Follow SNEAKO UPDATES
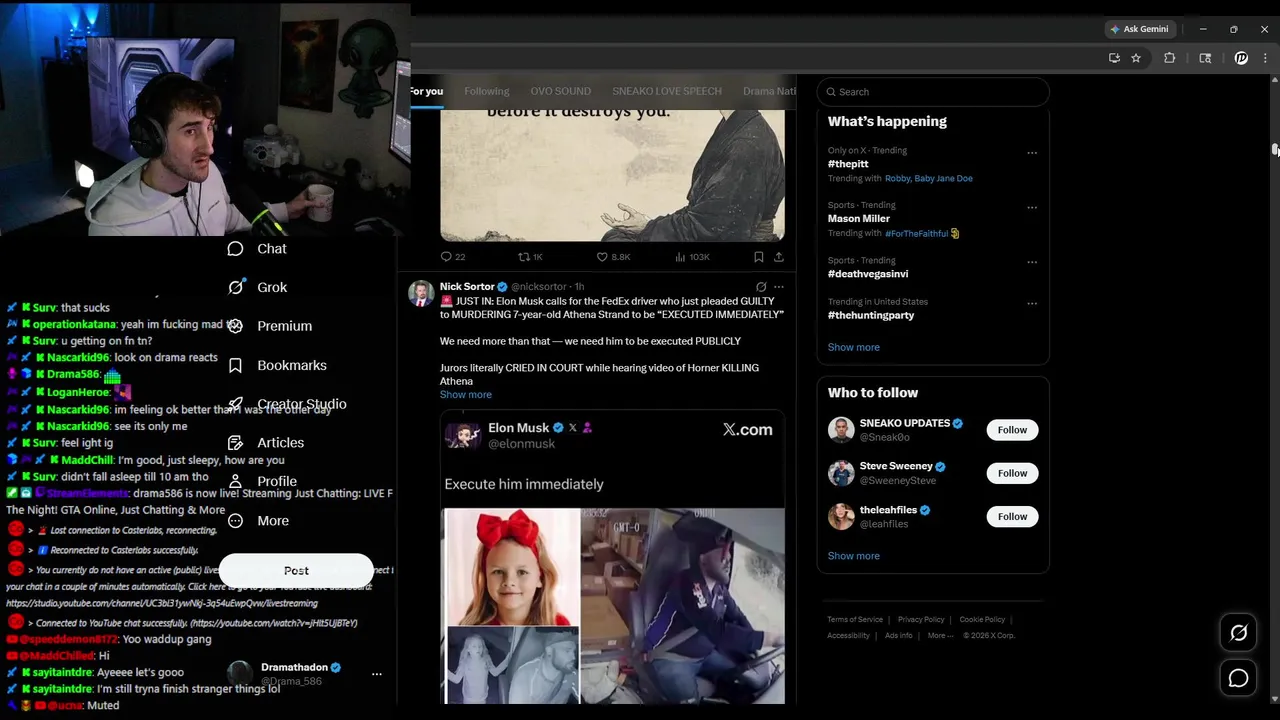Image resolution: width=1280 pixels, height=720 pixels. (x=1012, y=430)
